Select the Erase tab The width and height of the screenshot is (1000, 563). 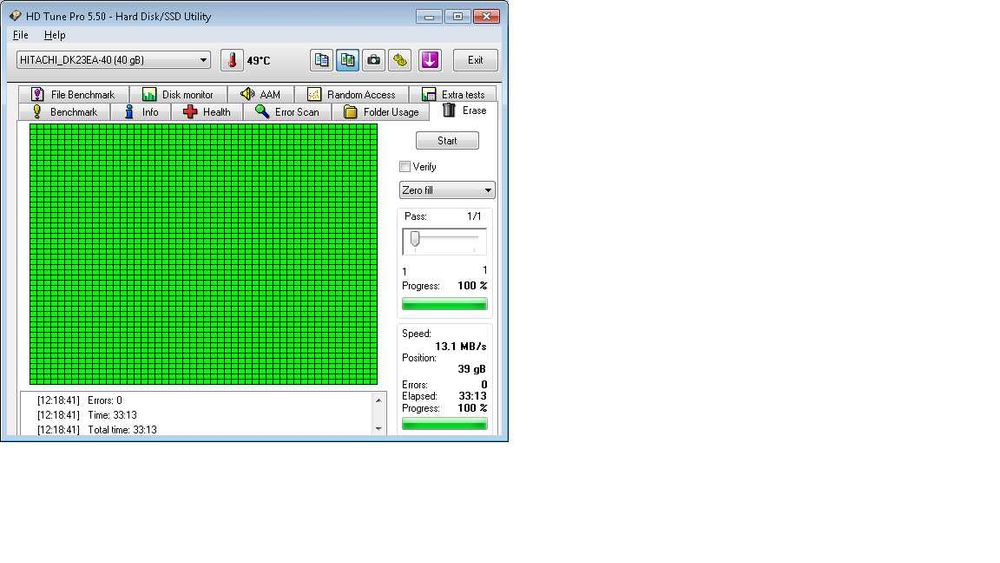coord(465,111)
